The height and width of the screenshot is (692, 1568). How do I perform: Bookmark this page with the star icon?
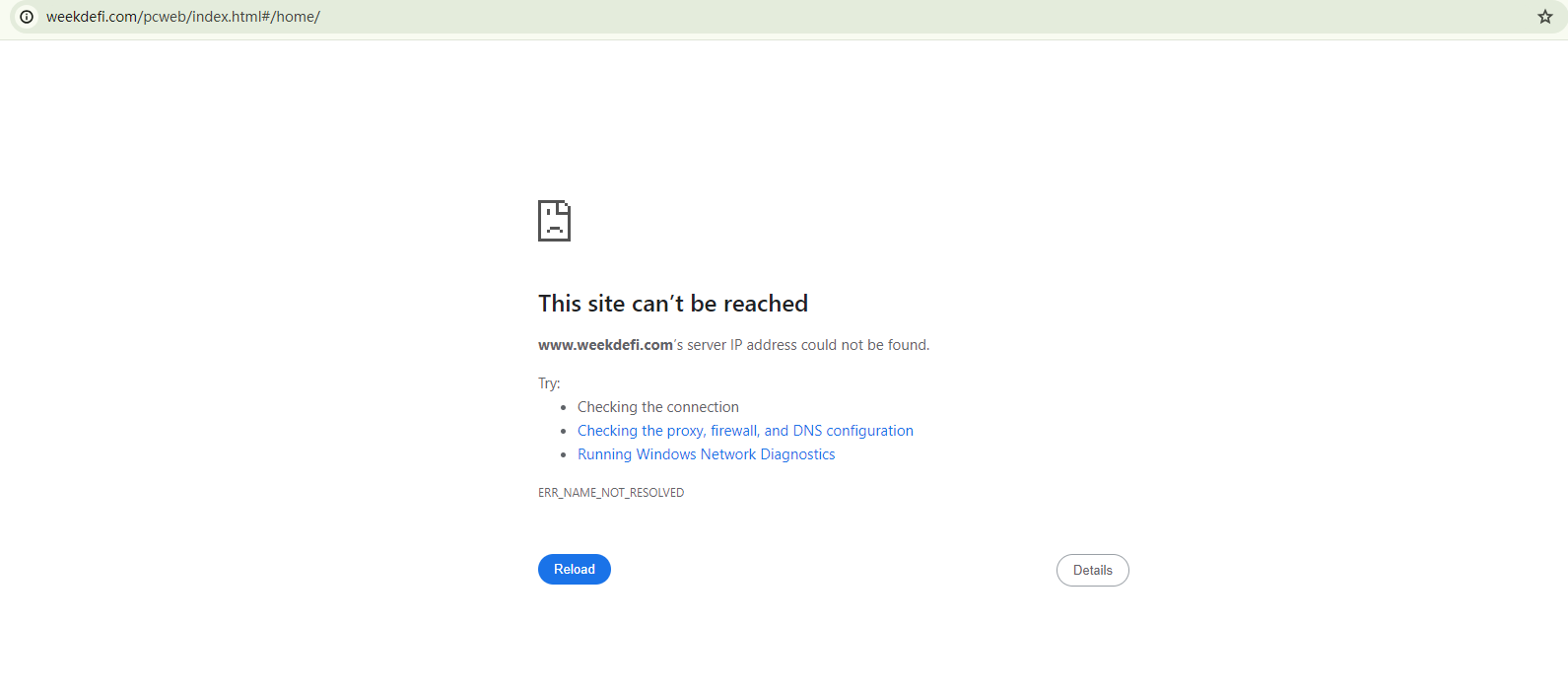pos(1545,17)
